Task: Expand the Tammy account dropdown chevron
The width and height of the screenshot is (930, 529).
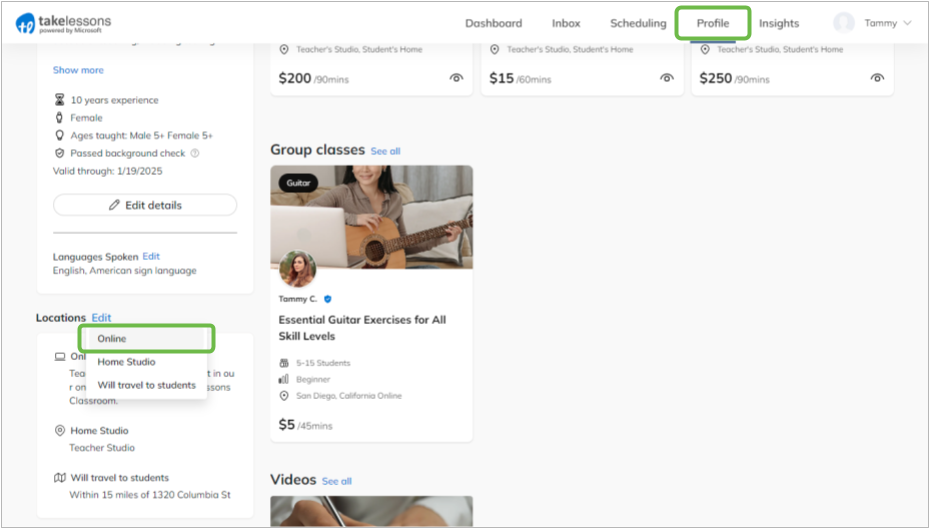Action: (x=907, y=23)
